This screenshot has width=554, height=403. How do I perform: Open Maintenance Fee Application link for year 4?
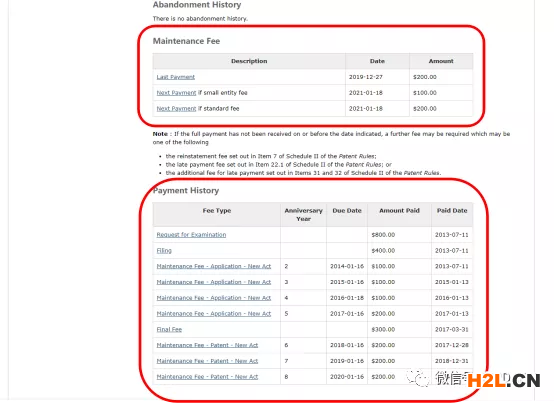[x=214, y=298]
